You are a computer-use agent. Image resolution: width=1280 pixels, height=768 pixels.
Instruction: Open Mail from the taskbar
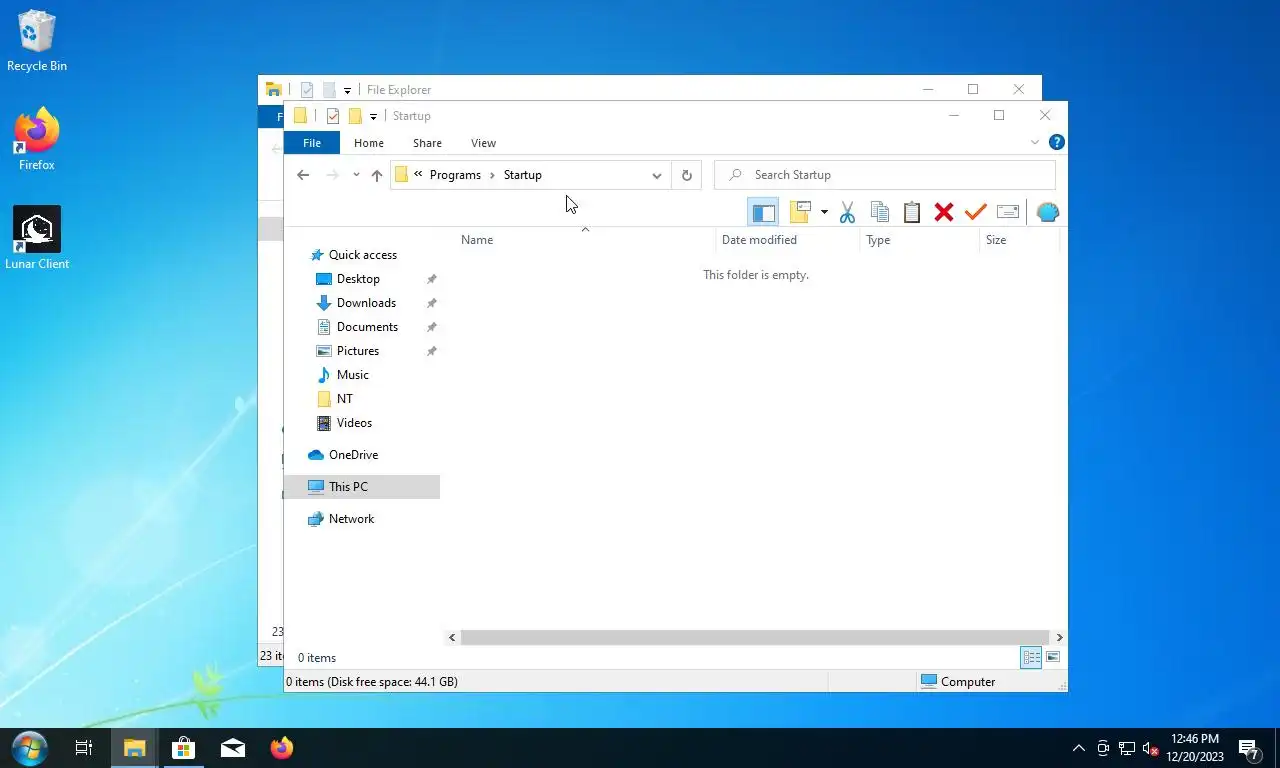point(233,748)
